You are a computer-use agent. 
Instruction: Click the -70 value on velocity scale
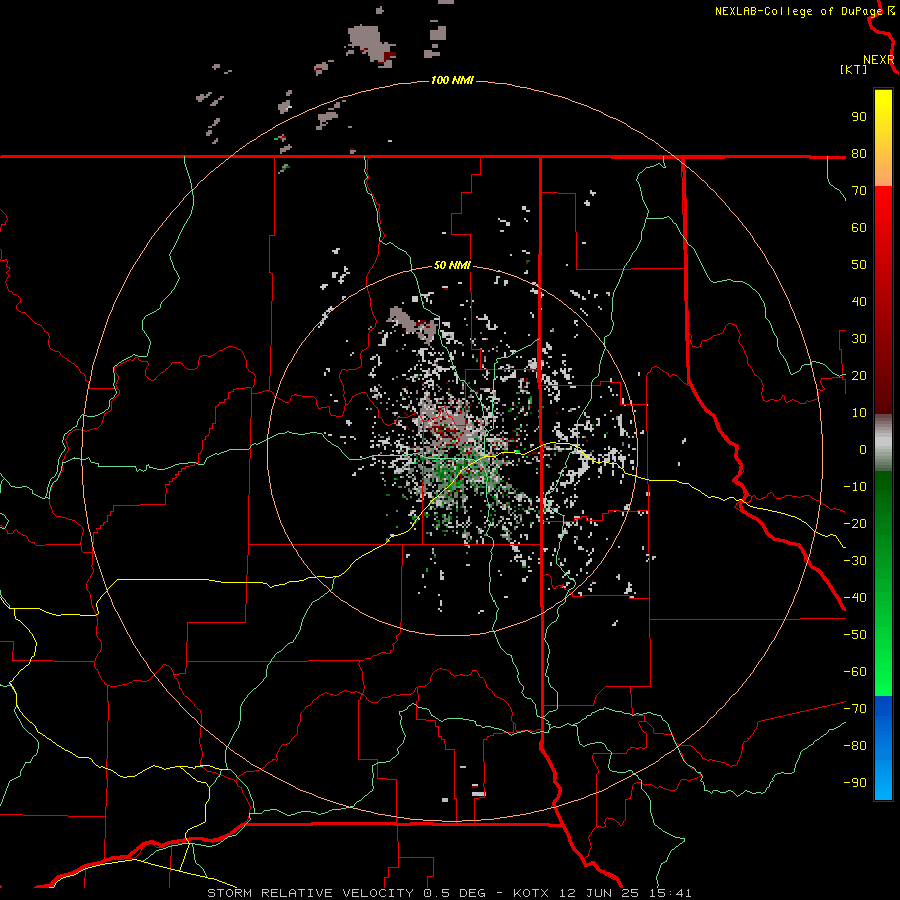(x=855, y=708)
